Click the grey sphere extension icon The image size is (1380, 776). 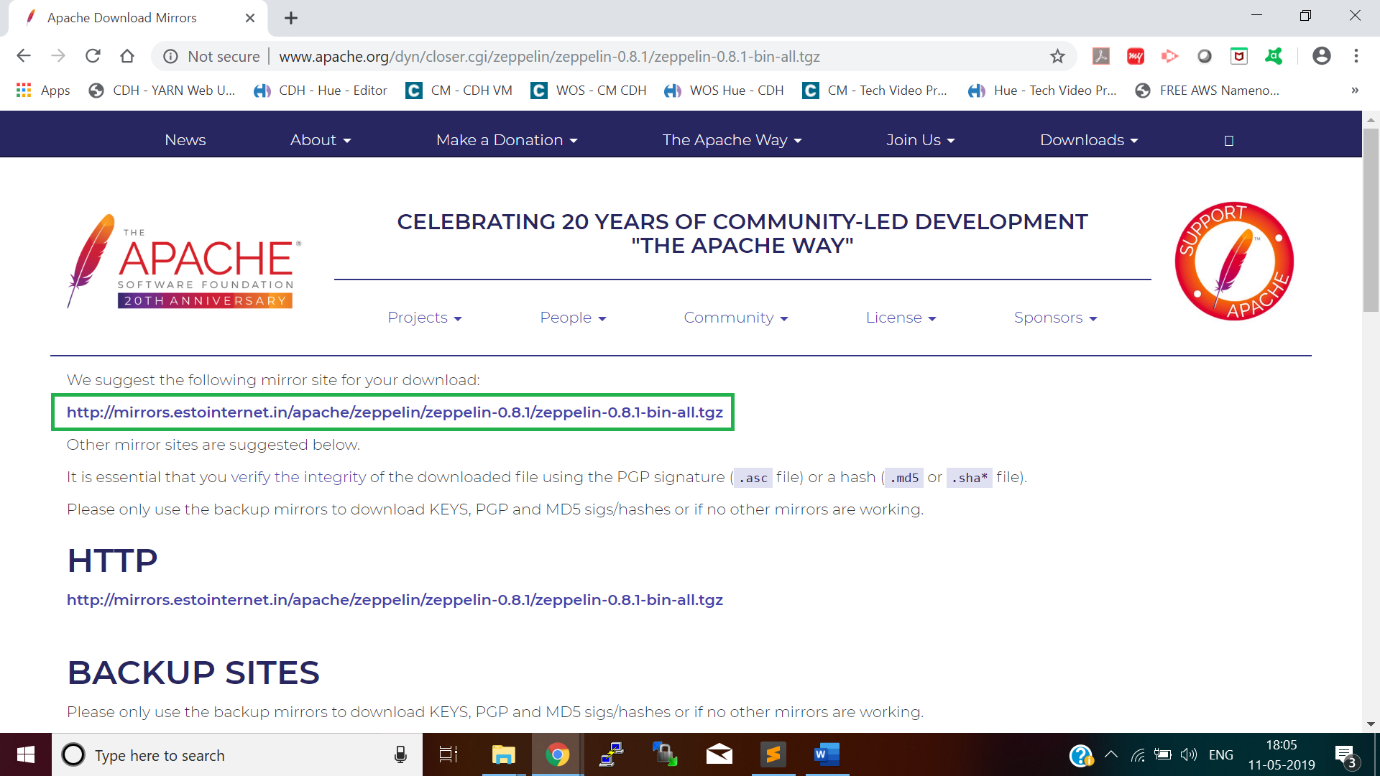pyautogui.click(x=1205, y=57)
